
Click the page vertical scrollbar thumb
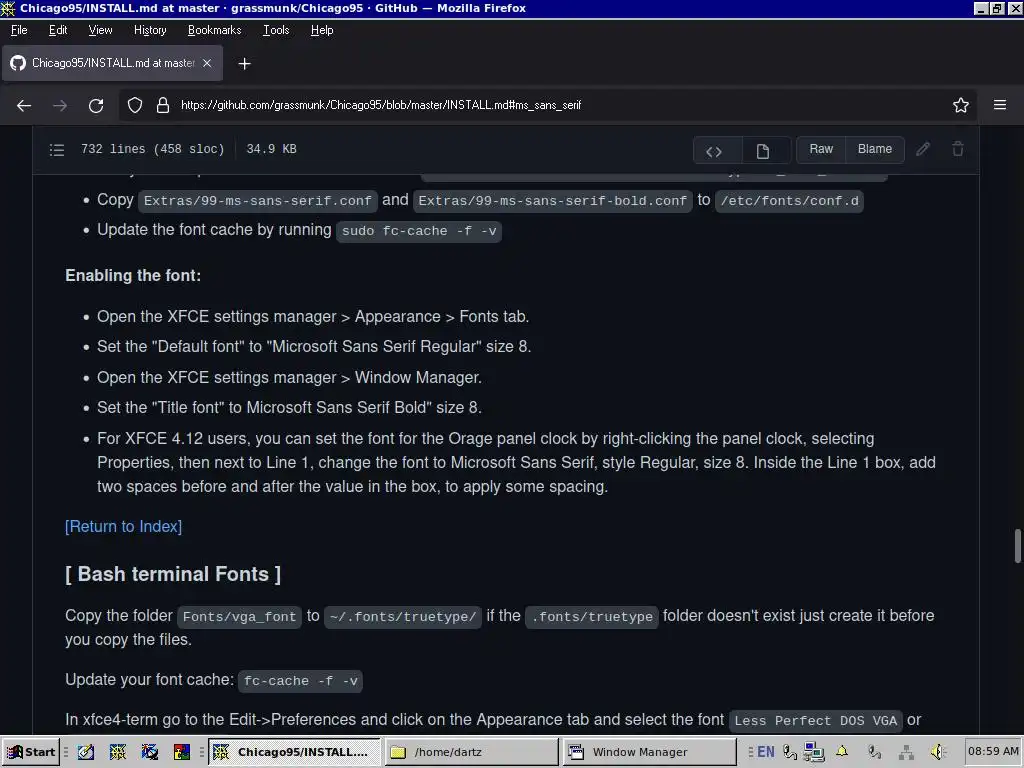click(x=1017, y=545)
